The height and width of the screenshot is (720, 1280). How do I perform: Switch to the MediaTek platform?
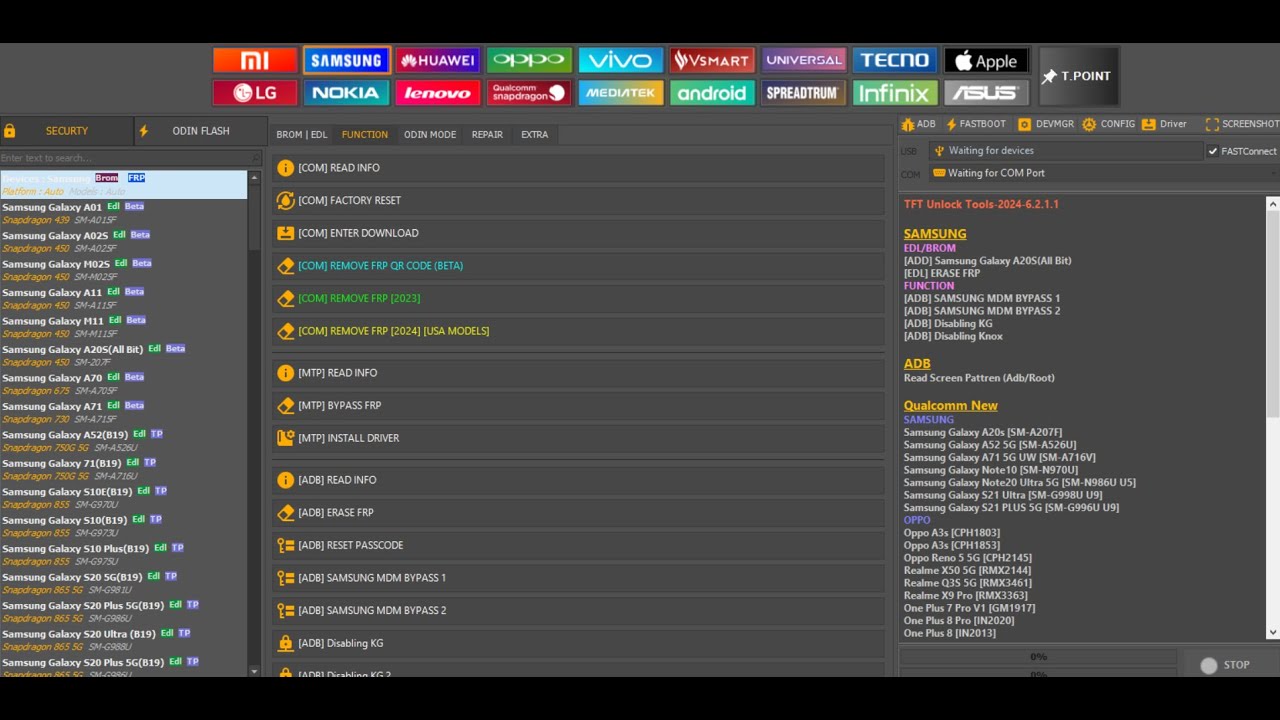pyautogui.click(x=621, y=93)
